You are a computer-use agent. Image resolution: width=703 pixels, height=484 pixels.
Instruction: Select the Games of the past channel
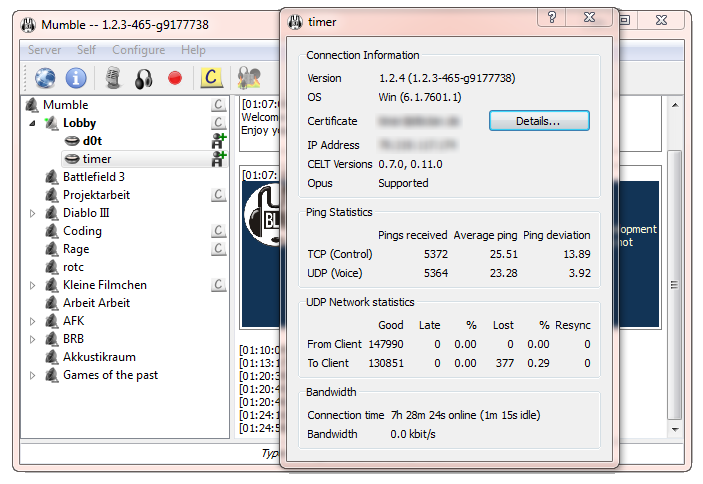point(110,375)
